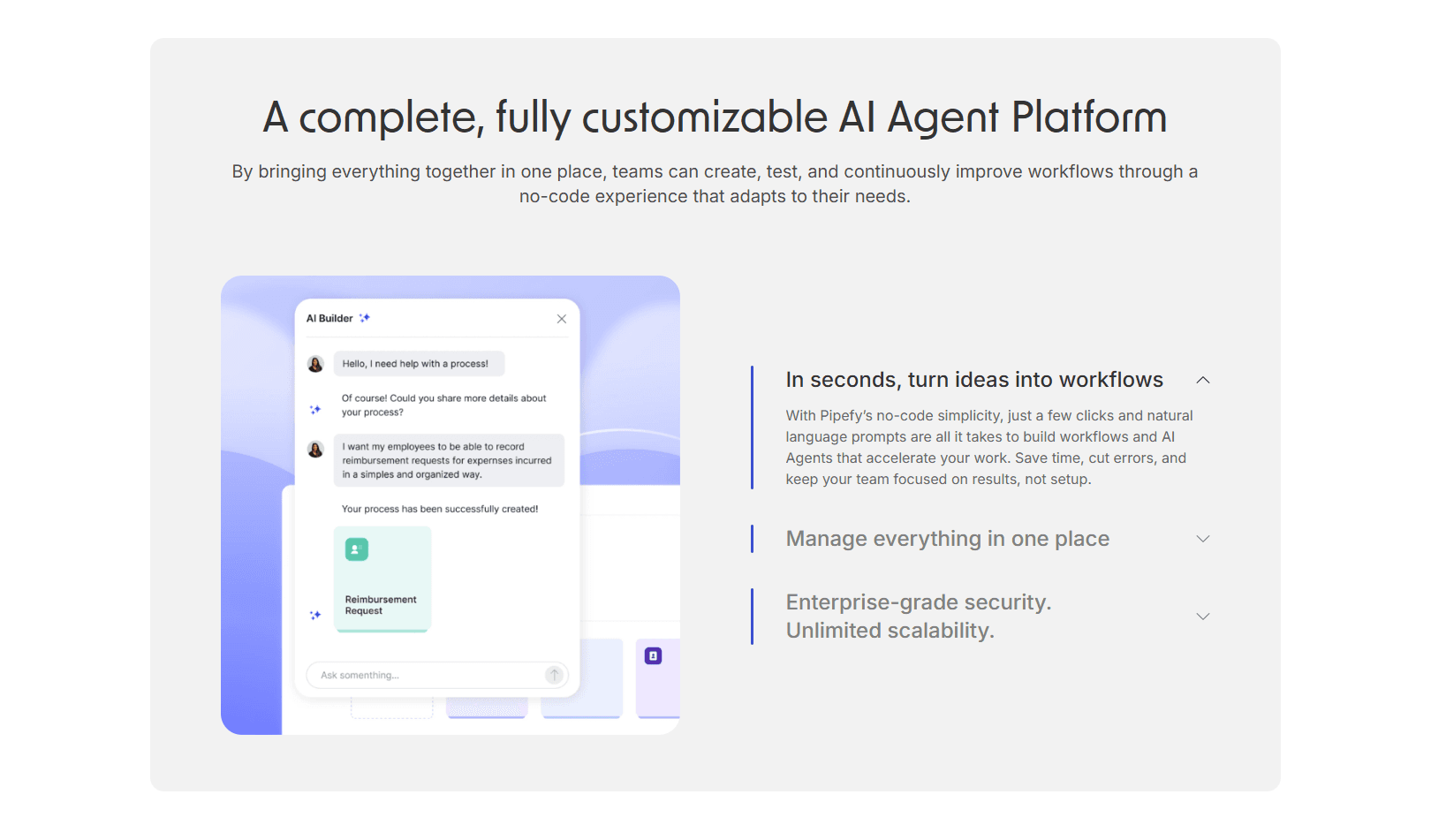Click the 'Ask something...' input field
1431x840 pixels.
coord(437,675)
